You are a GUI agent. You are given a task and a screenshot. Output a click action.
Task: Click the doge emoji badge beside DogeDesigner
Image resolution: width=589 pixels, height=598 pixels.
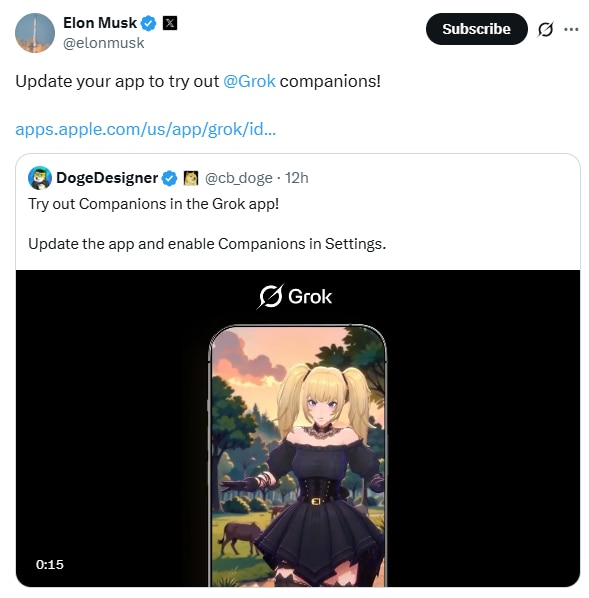tap(191, 178)
